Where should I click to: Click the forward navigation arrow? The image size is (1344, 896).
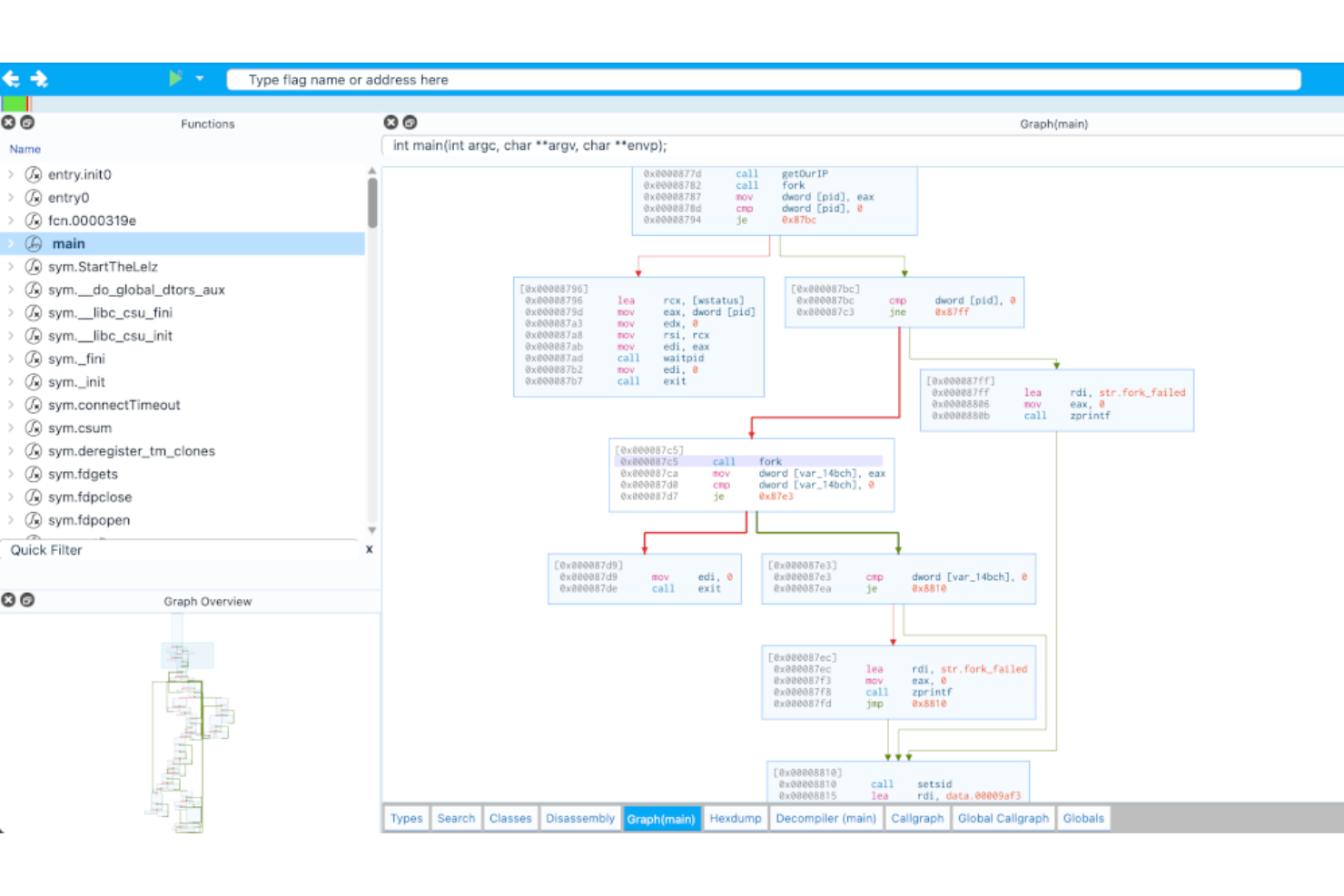tap(39, 79)
